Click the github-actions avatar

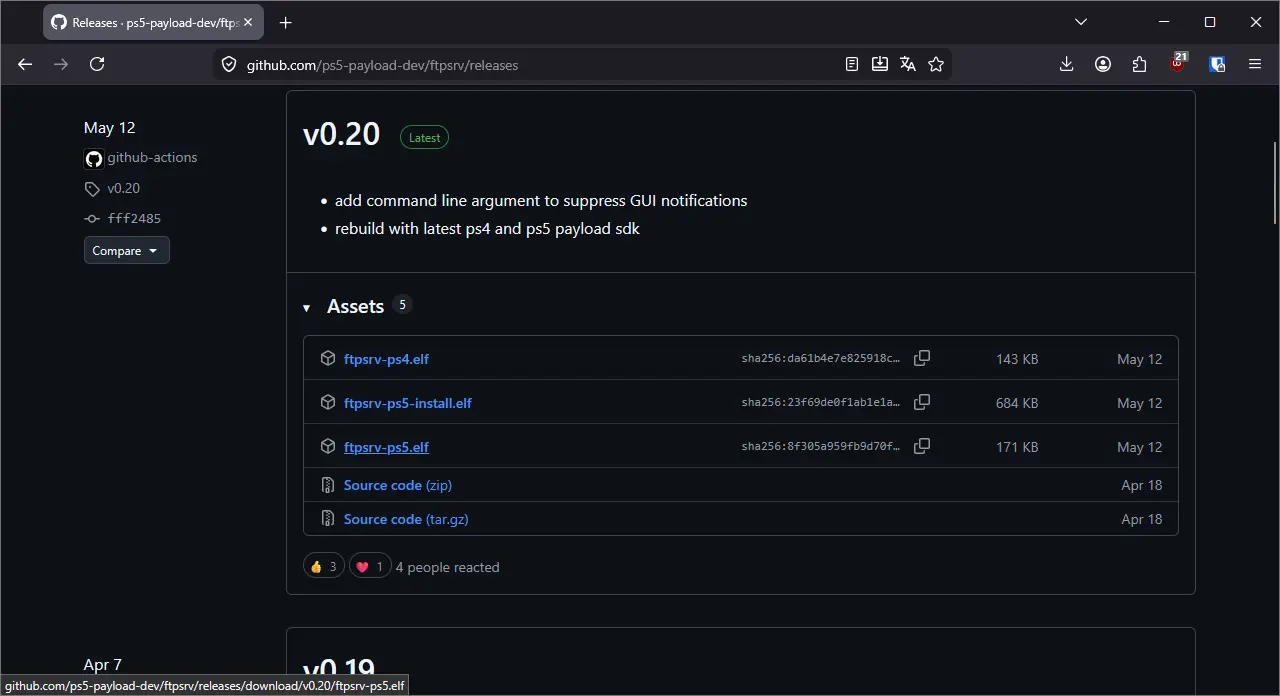(x=94, y=158)
